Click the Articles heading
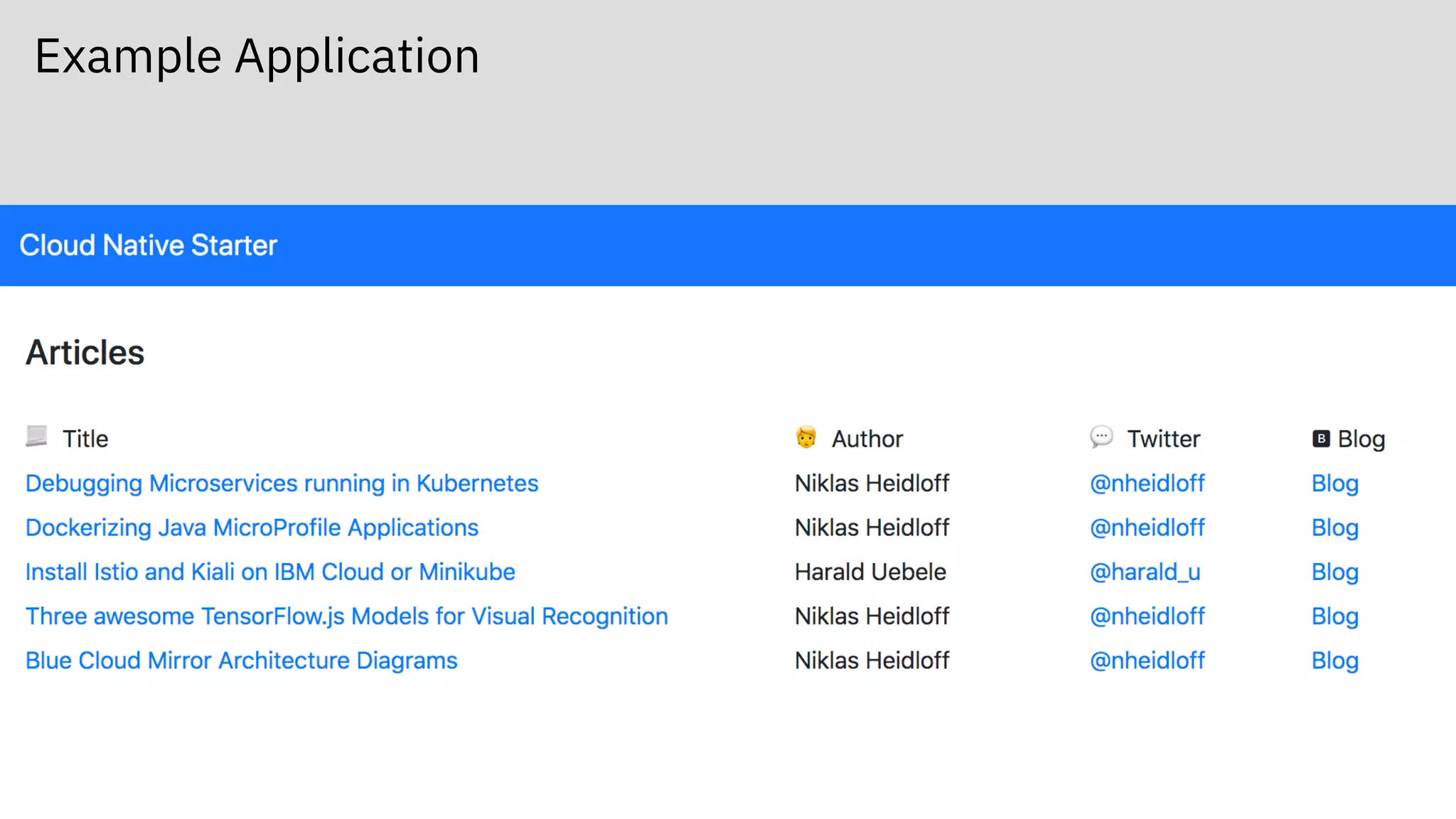The width and height of the screenshot is (1456, 819). coord(85,353)
